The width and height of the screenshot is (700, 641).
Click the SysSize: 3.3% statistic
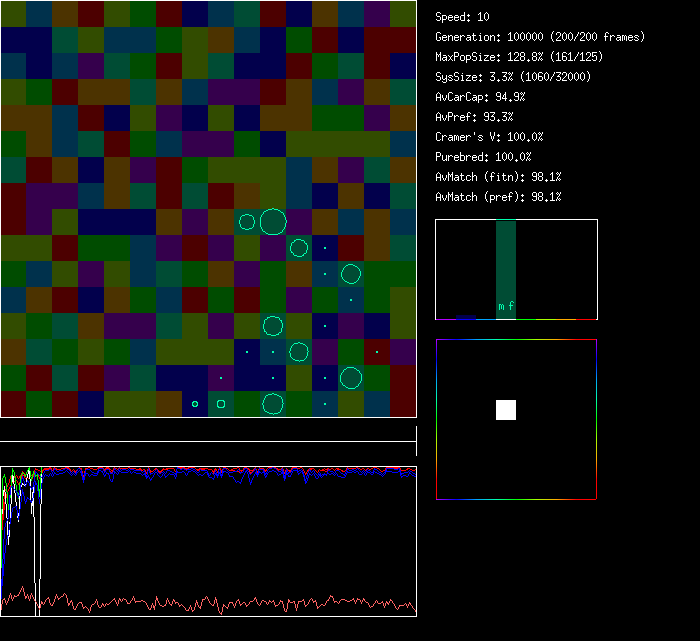[512, 77]
